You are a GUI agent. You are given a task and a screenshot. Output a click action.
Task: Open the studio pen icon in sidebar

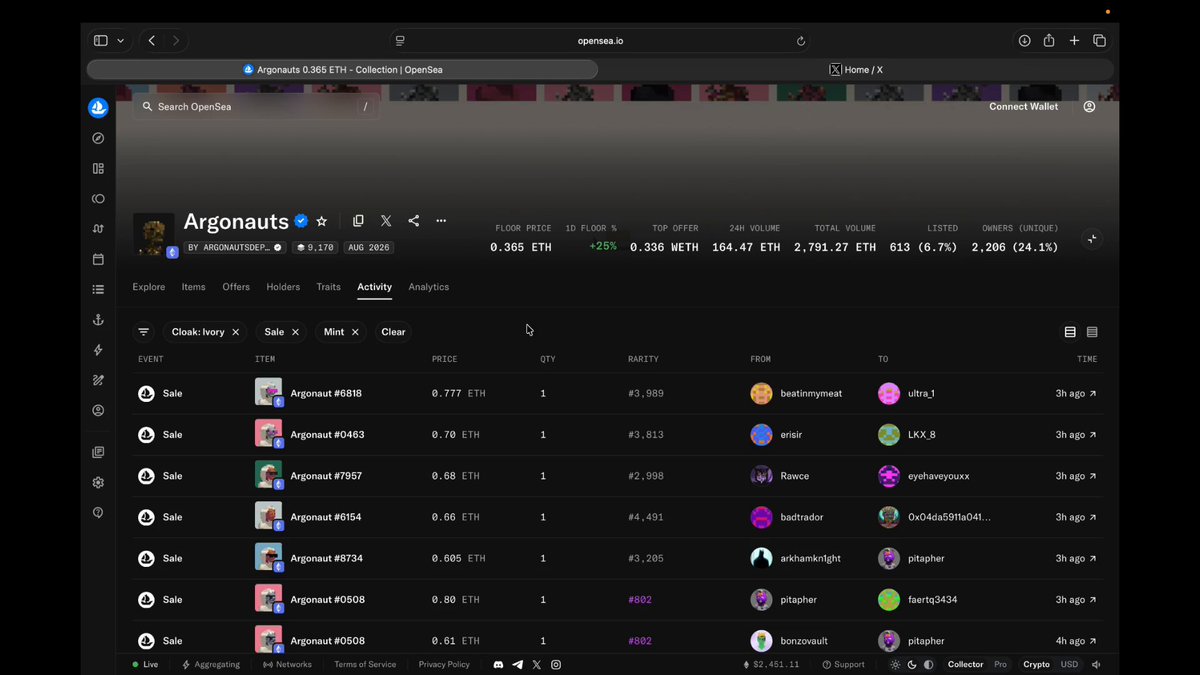tap(98, 380)
